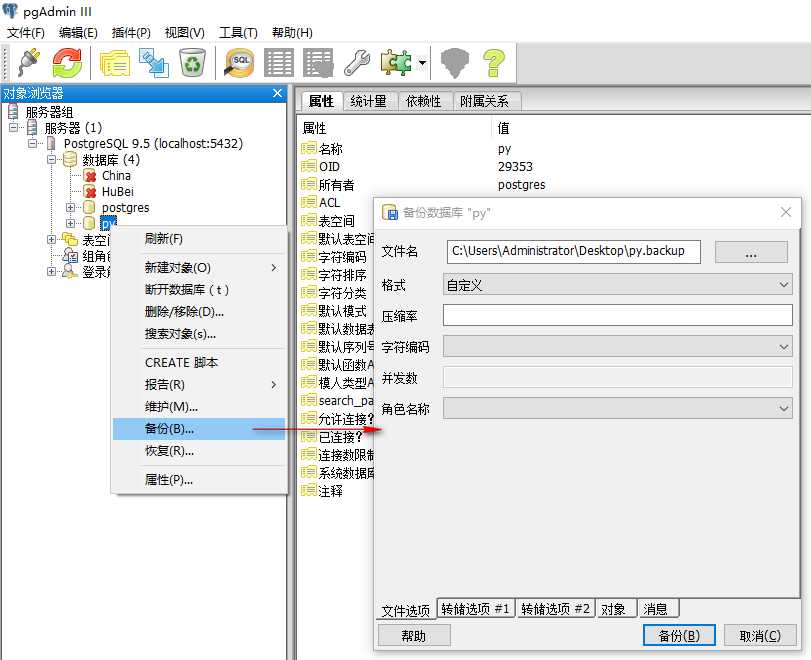Screen dimensions: 811x660
Task: Open the 字符编码 dropdown in dialog
Action: (x=618, y=346)
